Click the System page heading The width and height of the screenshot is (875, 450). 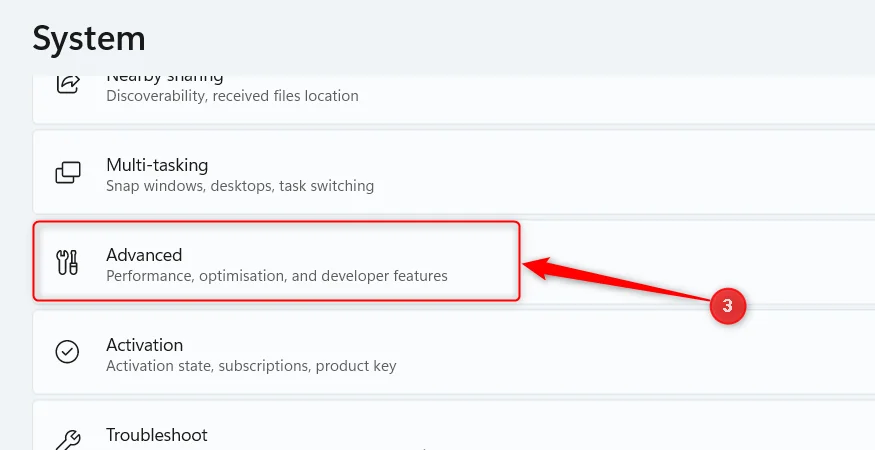[89, 39]
